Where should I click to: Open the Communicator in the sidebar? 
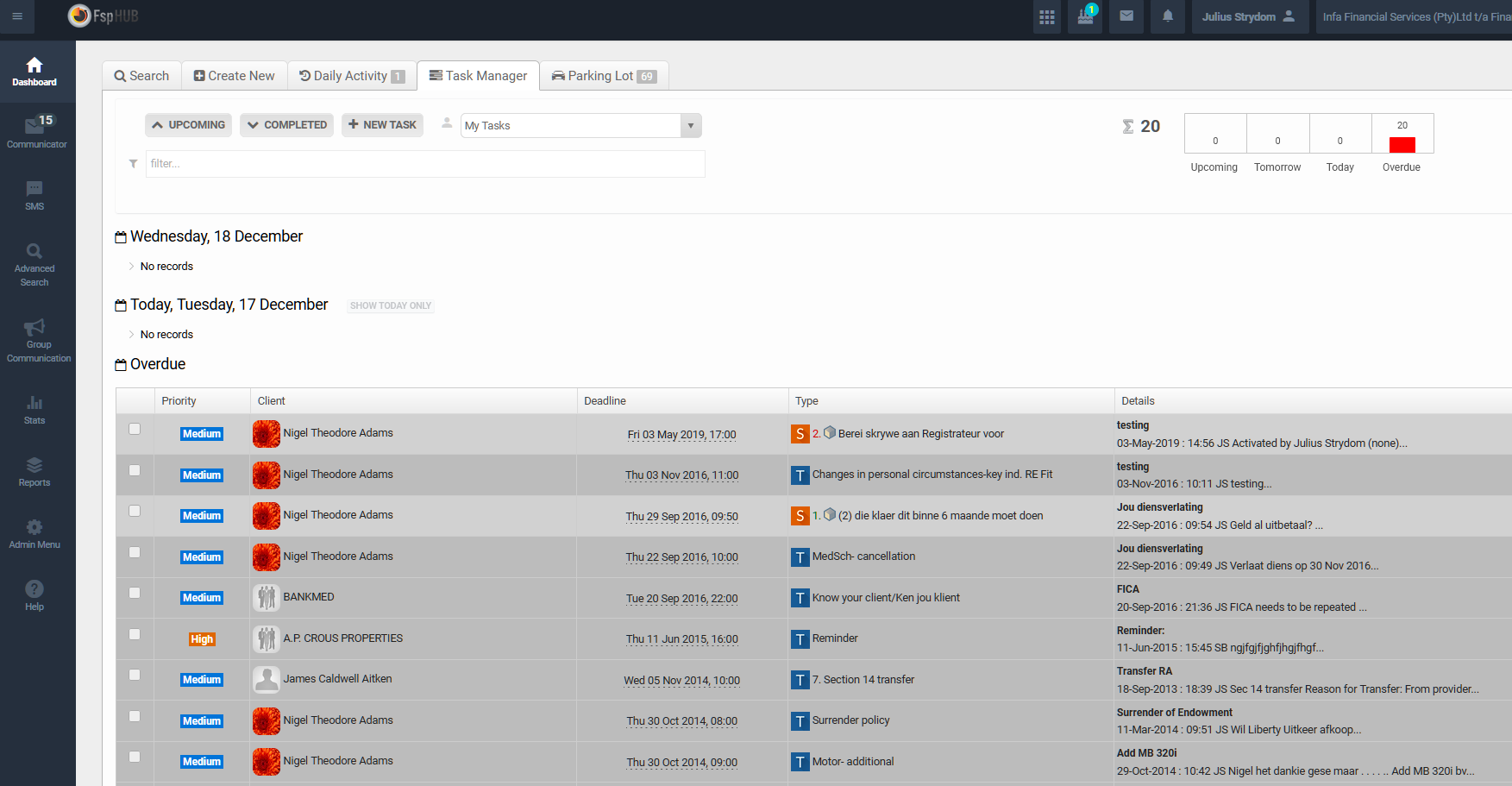(37, 132)
